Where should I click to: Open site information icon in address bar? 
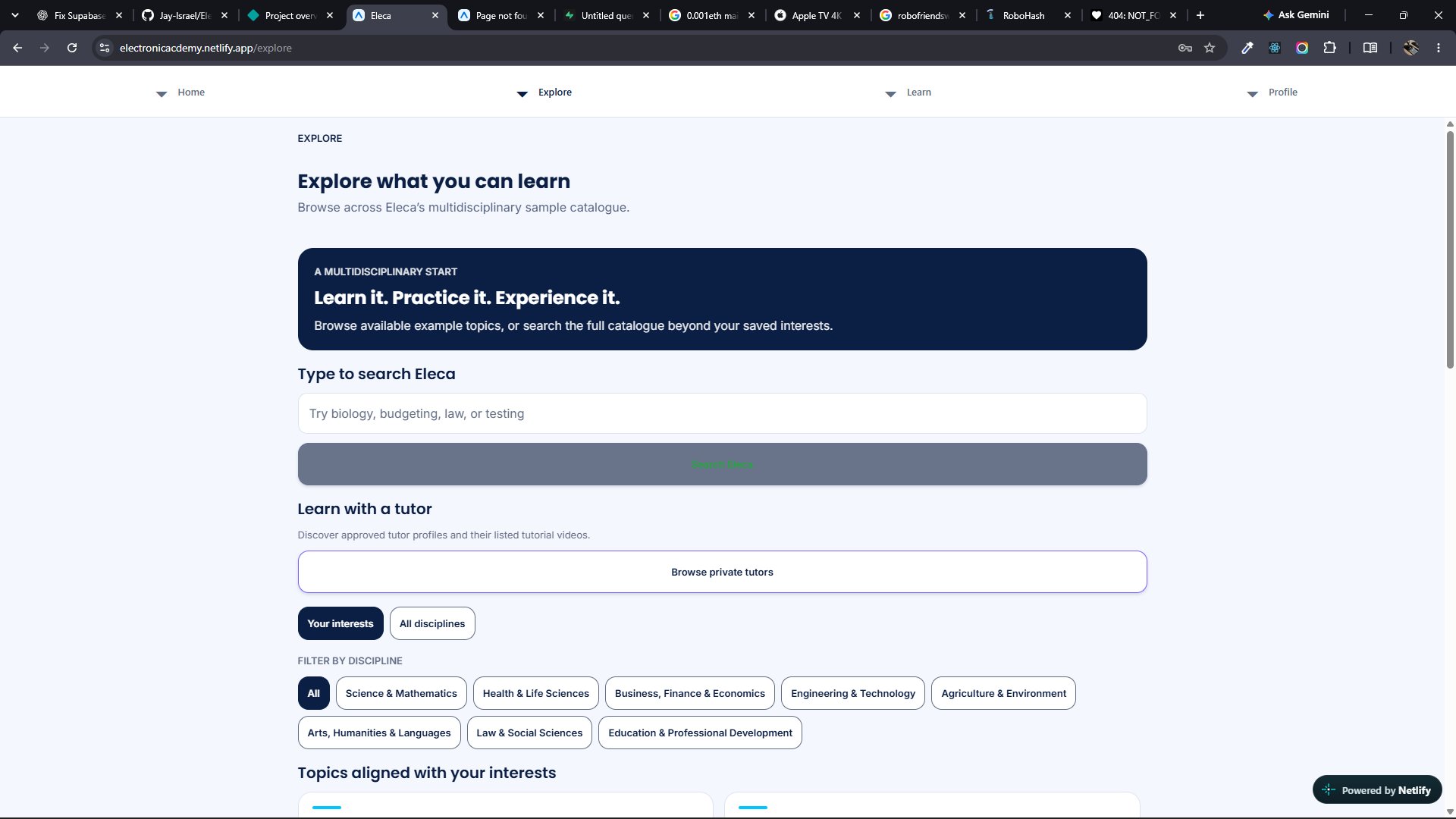tap(105, 48)
